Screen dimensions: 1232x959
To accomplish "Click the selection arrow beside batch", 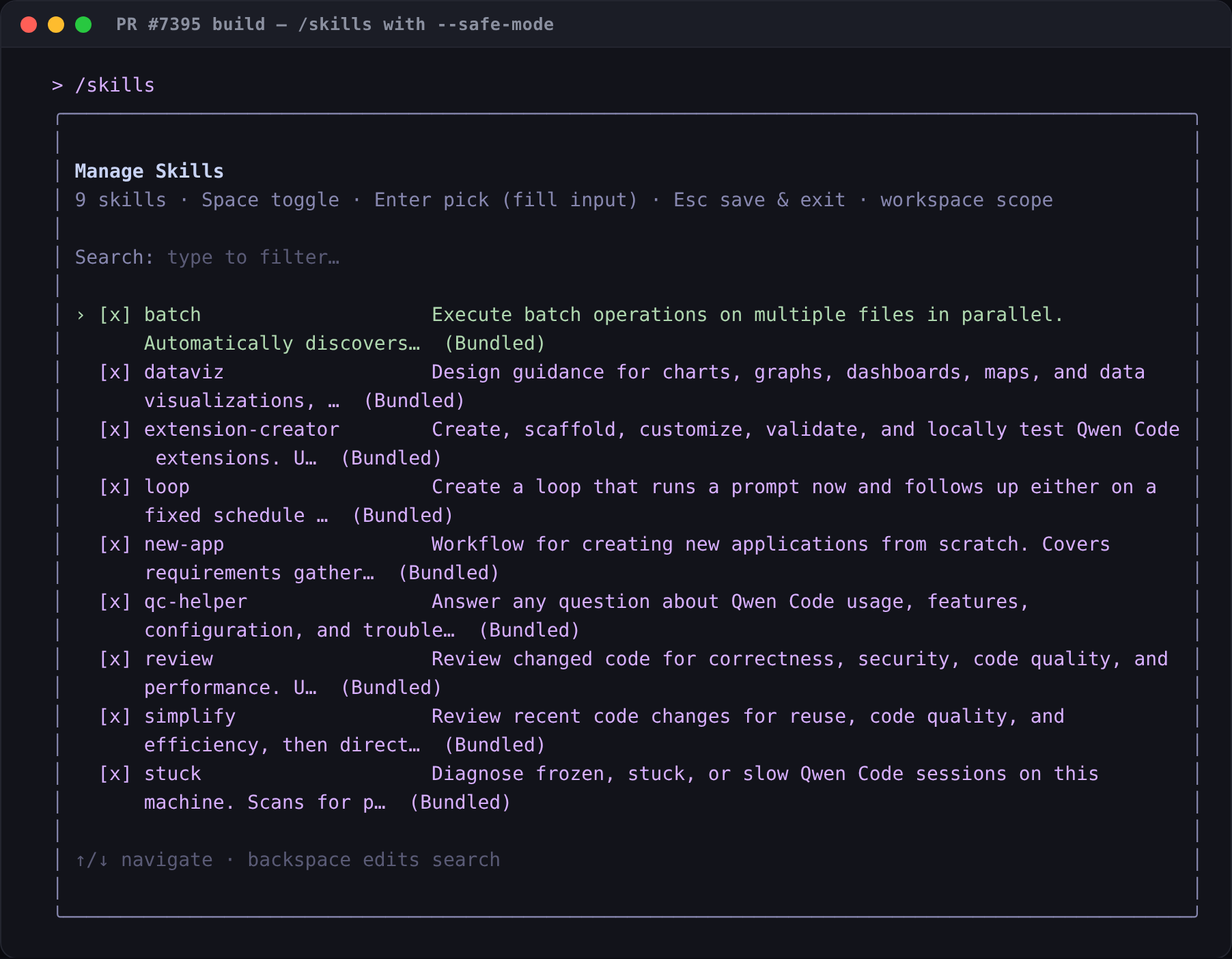I will pos(81,315).
